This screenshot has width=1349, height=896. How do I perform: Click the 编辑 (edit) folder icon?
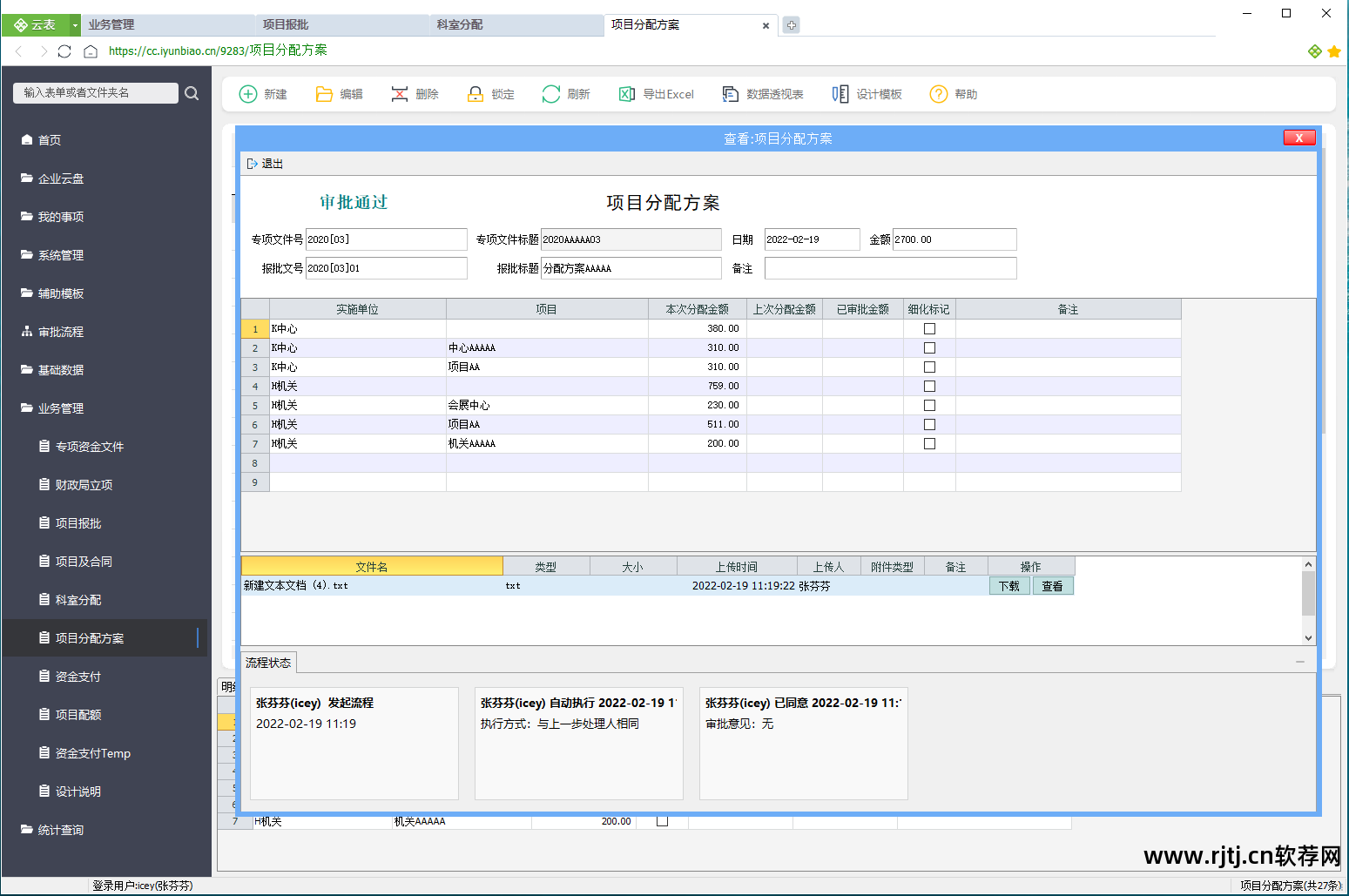point(324,94)
